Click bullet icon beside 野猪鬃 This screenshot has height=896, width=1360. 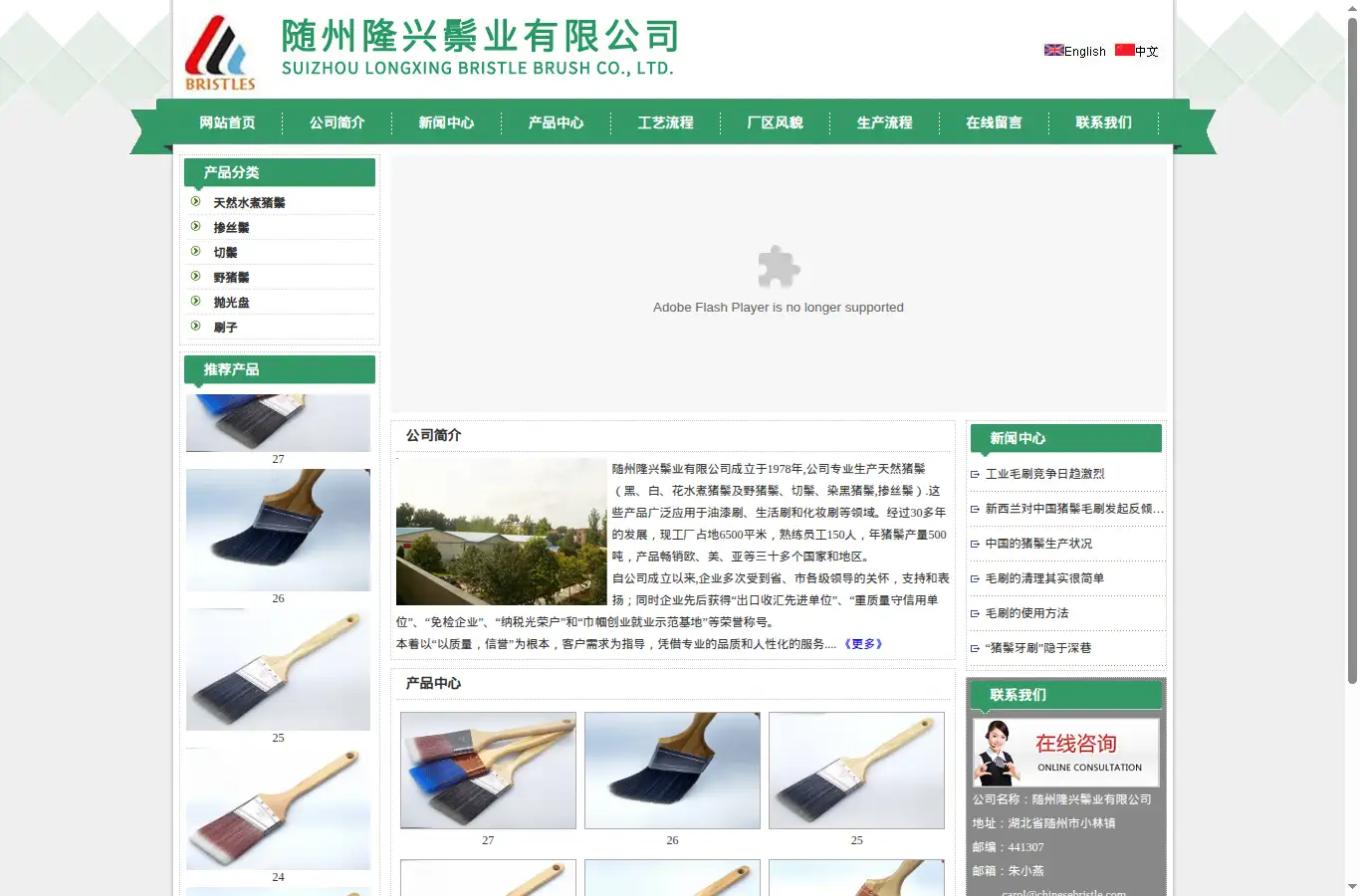pyautogui.click(x=196, y=276)
